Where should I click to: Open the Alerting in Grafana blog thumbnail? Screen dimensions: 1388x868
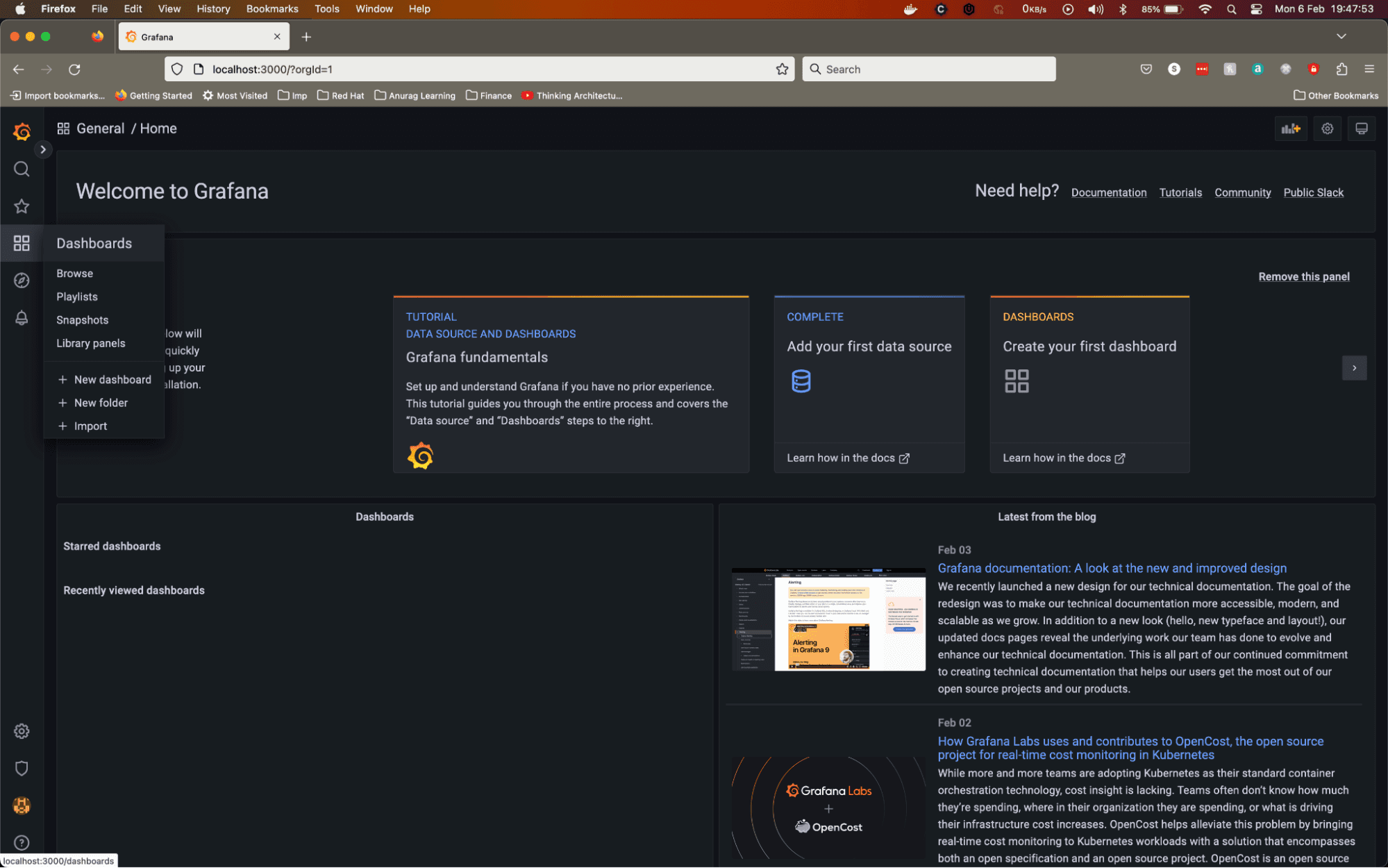[828, 619]
